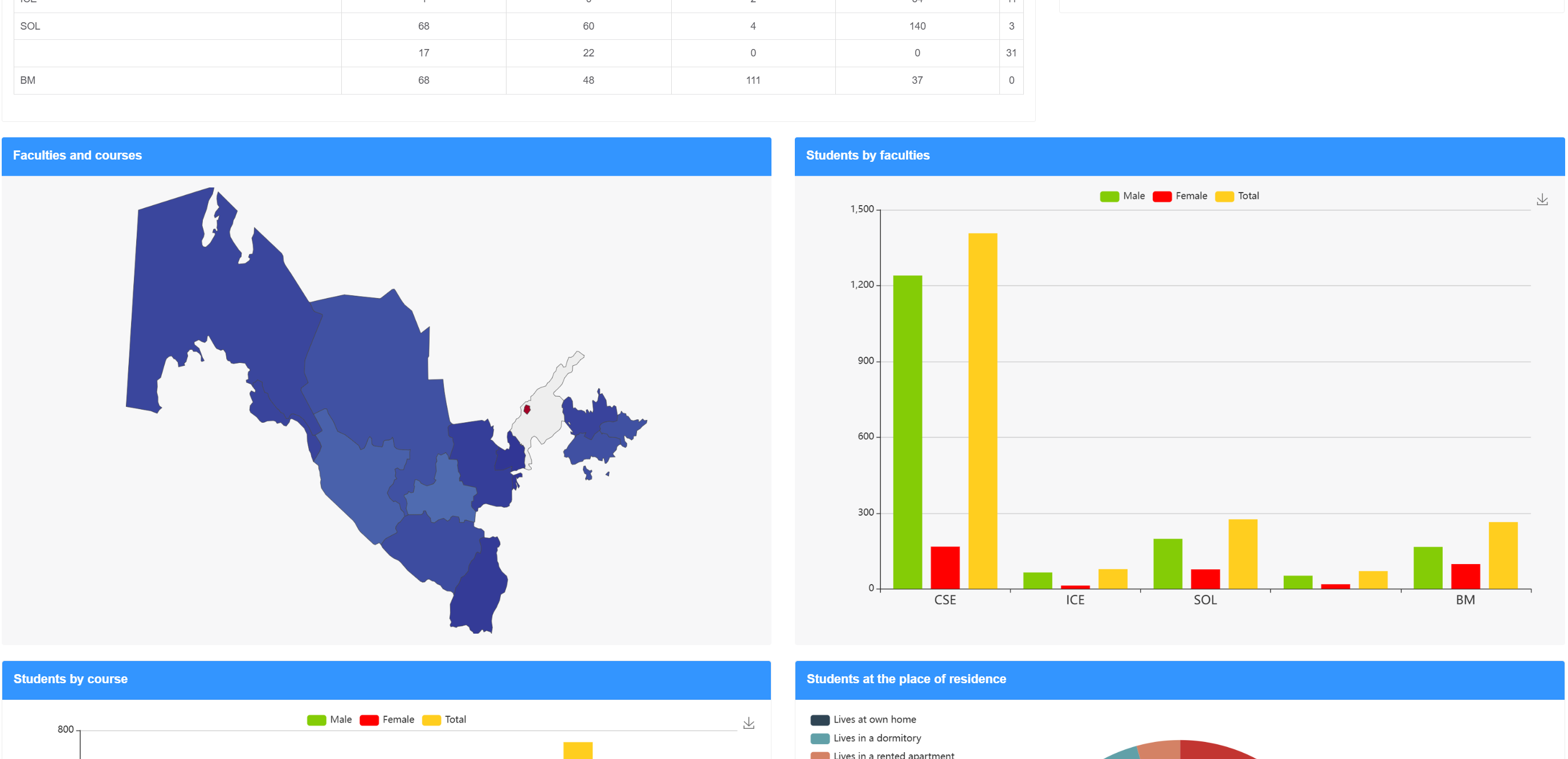Viewport: 1568px width, 759px height.
Task: Toggle Male series in course chart legend
Action: [x=329, y=720]
